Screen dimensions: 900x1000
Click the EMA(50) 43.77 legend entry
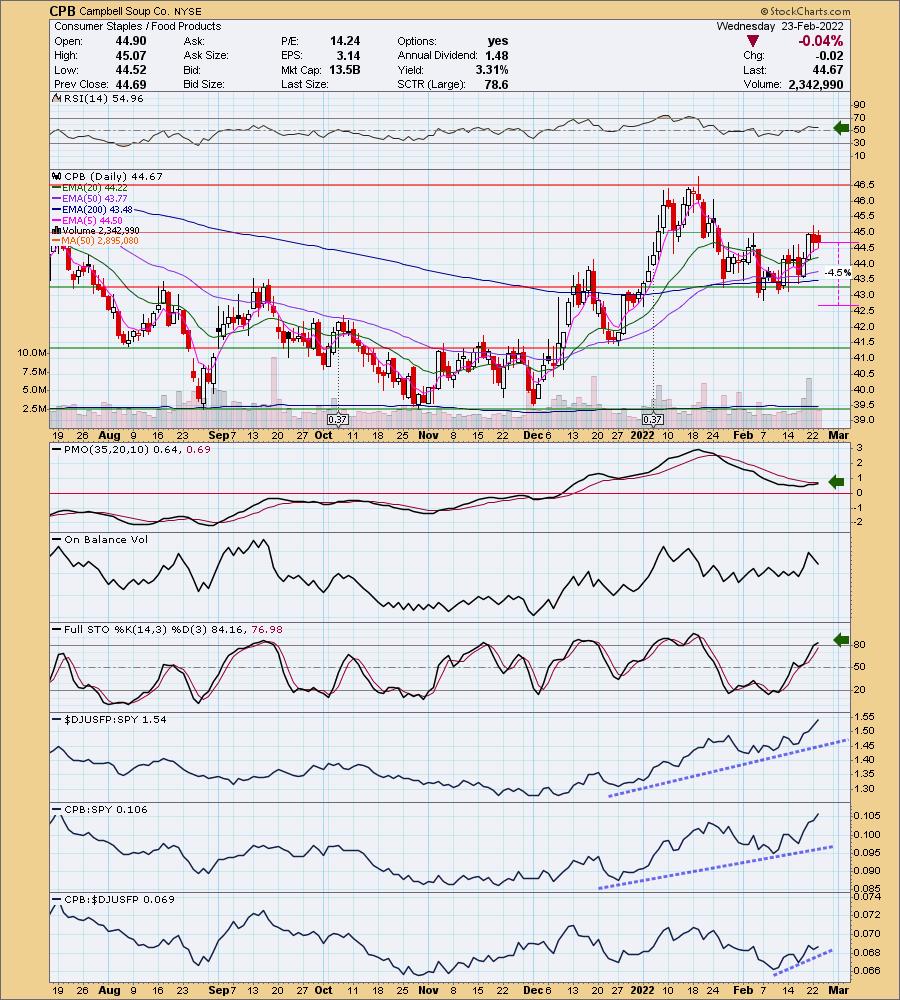(x=94, y=198)
